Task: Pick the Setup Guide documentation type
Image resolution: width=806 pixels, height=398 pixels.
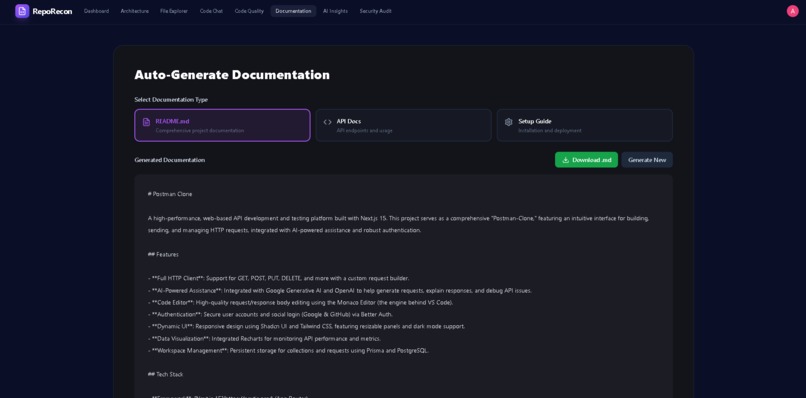Action: (584, 125)
